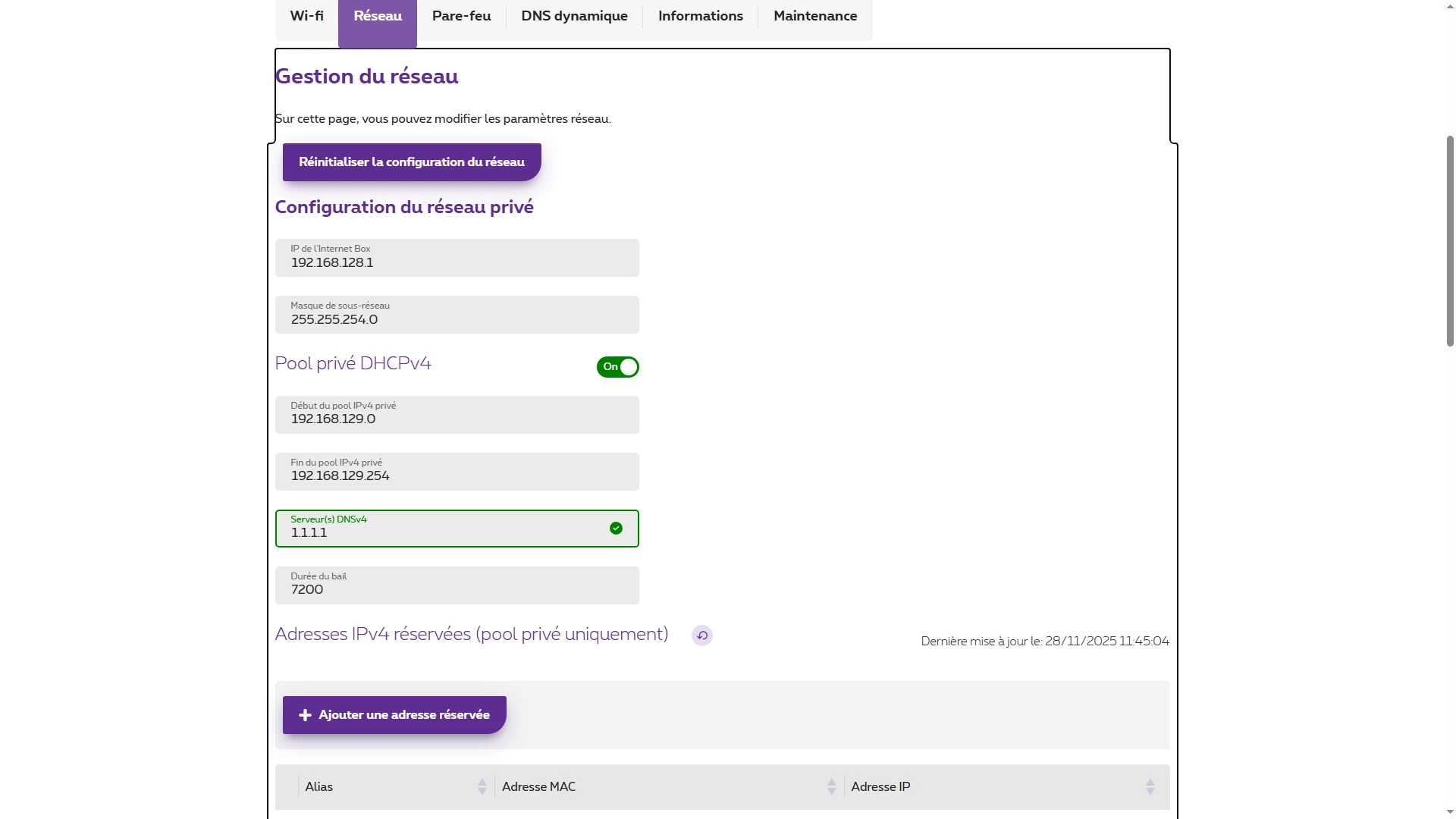This screenshot has height=819, width=1456.
Task: Toggle Pool privé DHCPv4 switch off
Action: click(x=617, y=367)
